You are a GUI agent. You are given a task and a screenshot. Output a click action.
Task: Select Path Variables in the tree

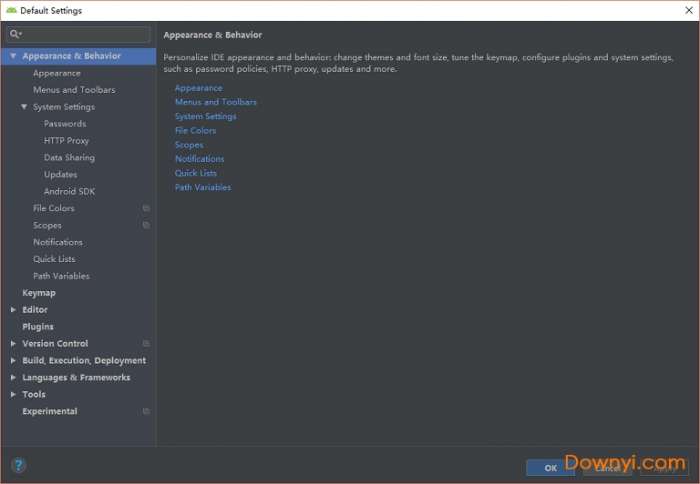click(x=61, y=276)
